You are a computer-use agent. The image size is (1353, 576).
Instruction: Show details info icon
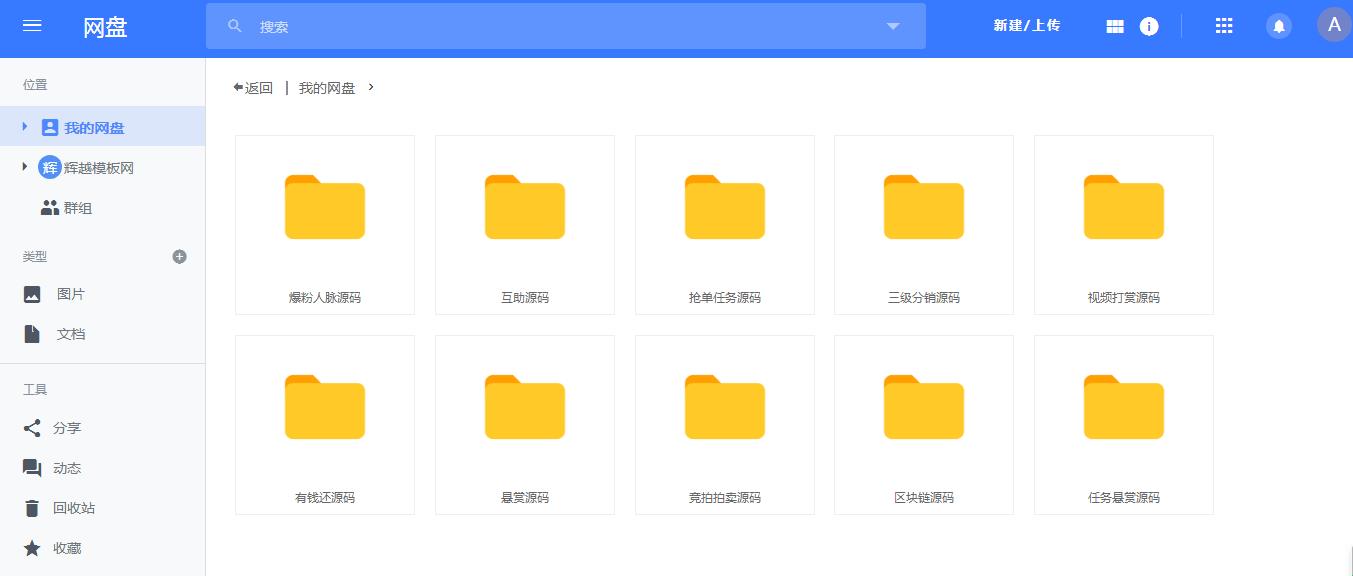tap(1149, 27)
